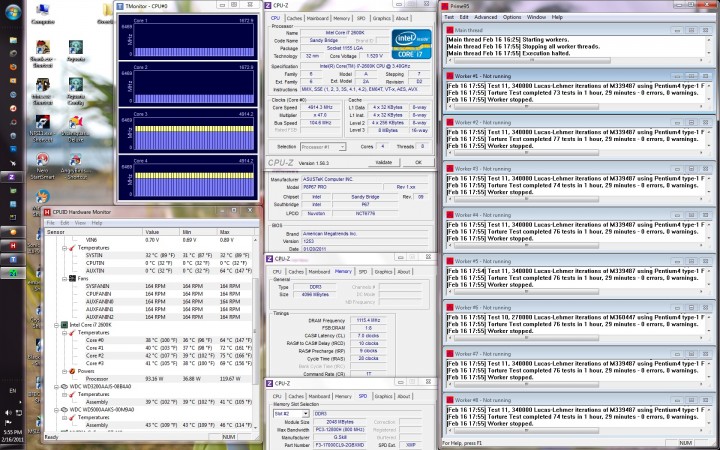Viewport: 720px width, 450px height.
Task: Collapse the WDC WD3200AAJS drive node
Action: (x=57, y=387)
